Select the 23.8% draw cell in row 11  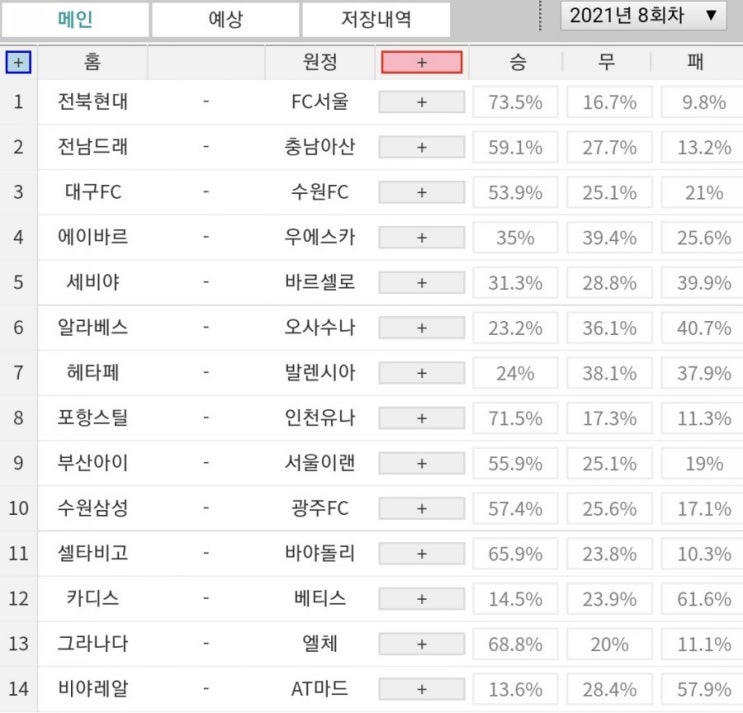click(610, 553)
